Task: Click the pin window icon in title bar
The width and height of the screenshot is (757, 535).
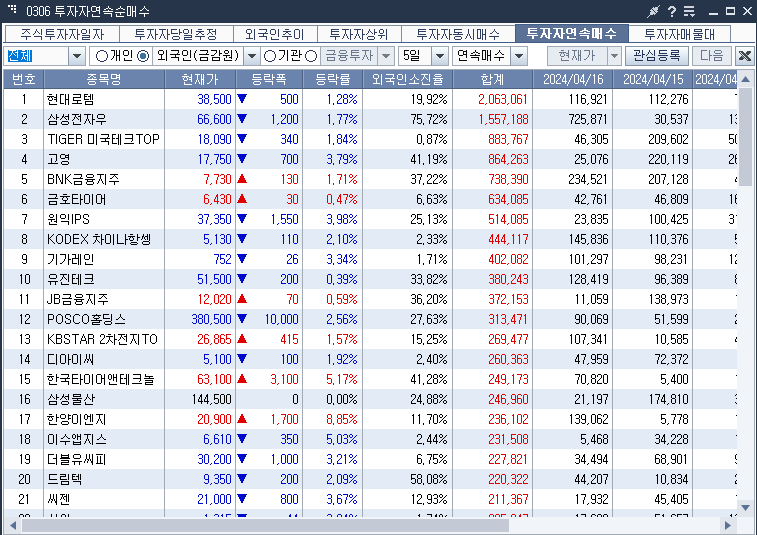Action: coord(653,11)
